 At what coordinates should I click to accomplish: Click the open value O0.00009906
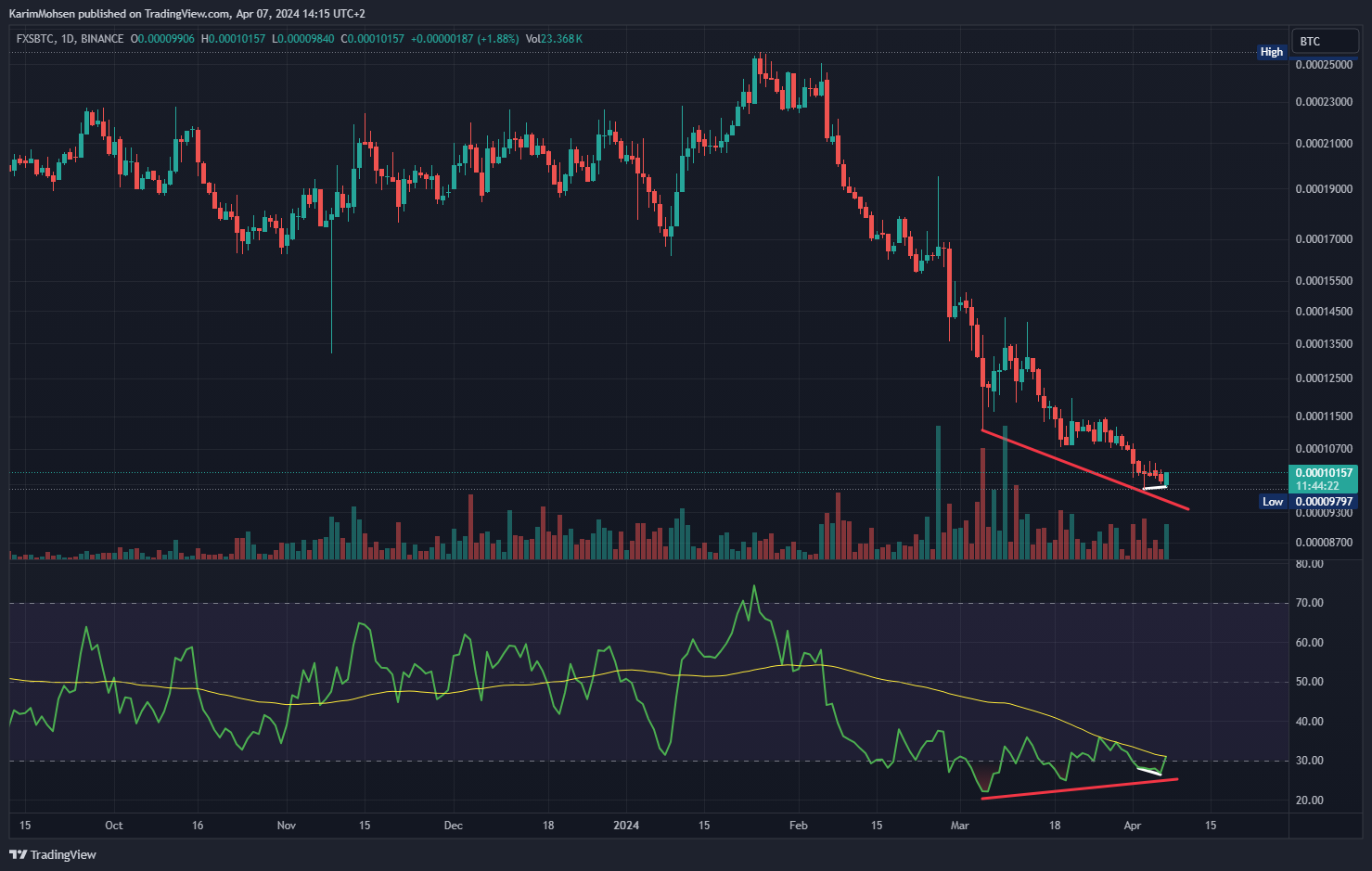[x=162, y=39]
